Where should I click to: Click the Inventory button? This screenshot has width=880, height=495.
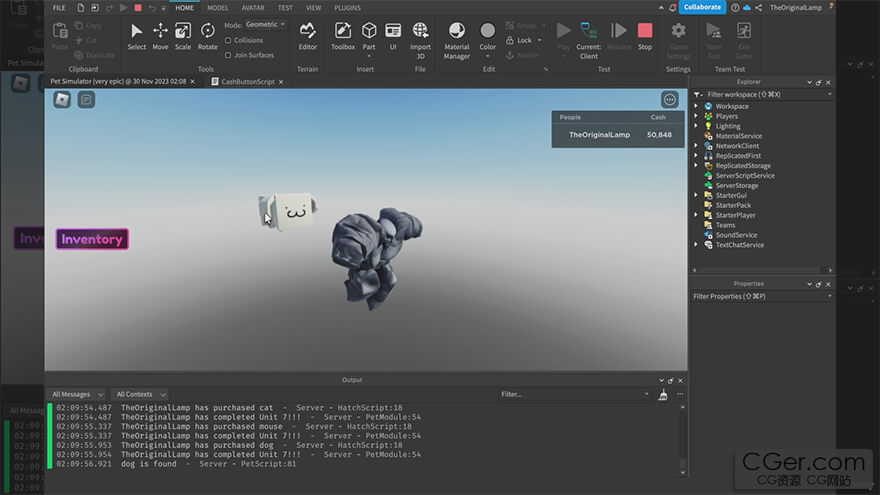(92, 239)
